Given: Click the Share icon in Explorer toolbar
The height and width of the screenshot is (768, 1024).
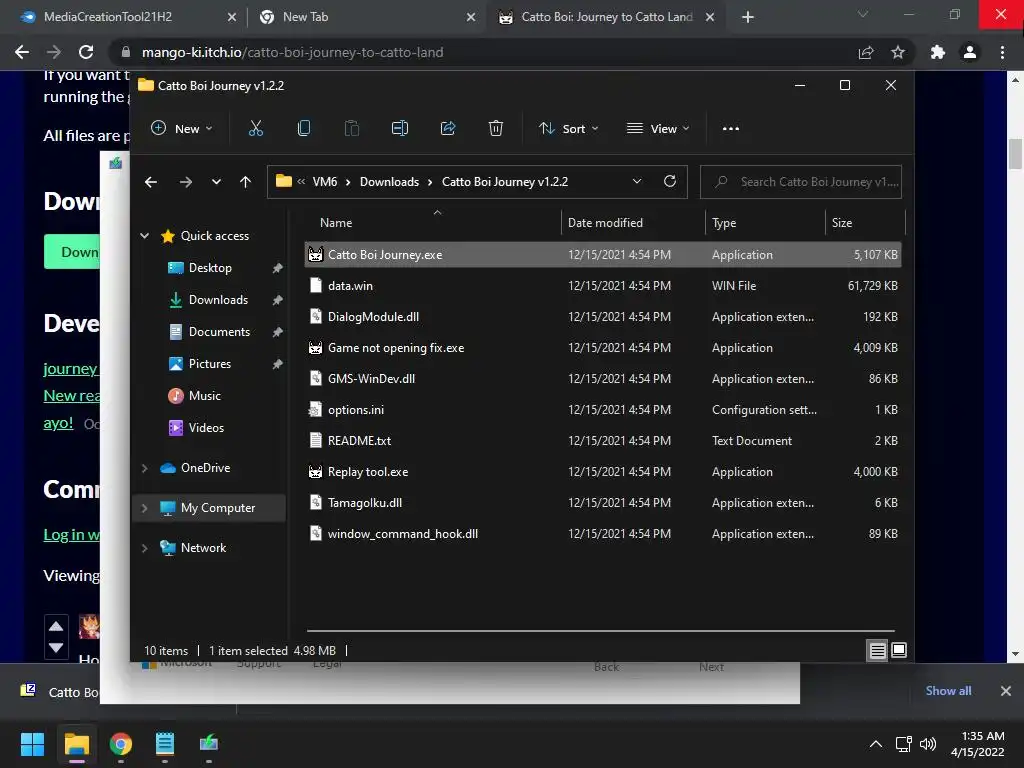Looking at the screenshot, I should 448,129.
